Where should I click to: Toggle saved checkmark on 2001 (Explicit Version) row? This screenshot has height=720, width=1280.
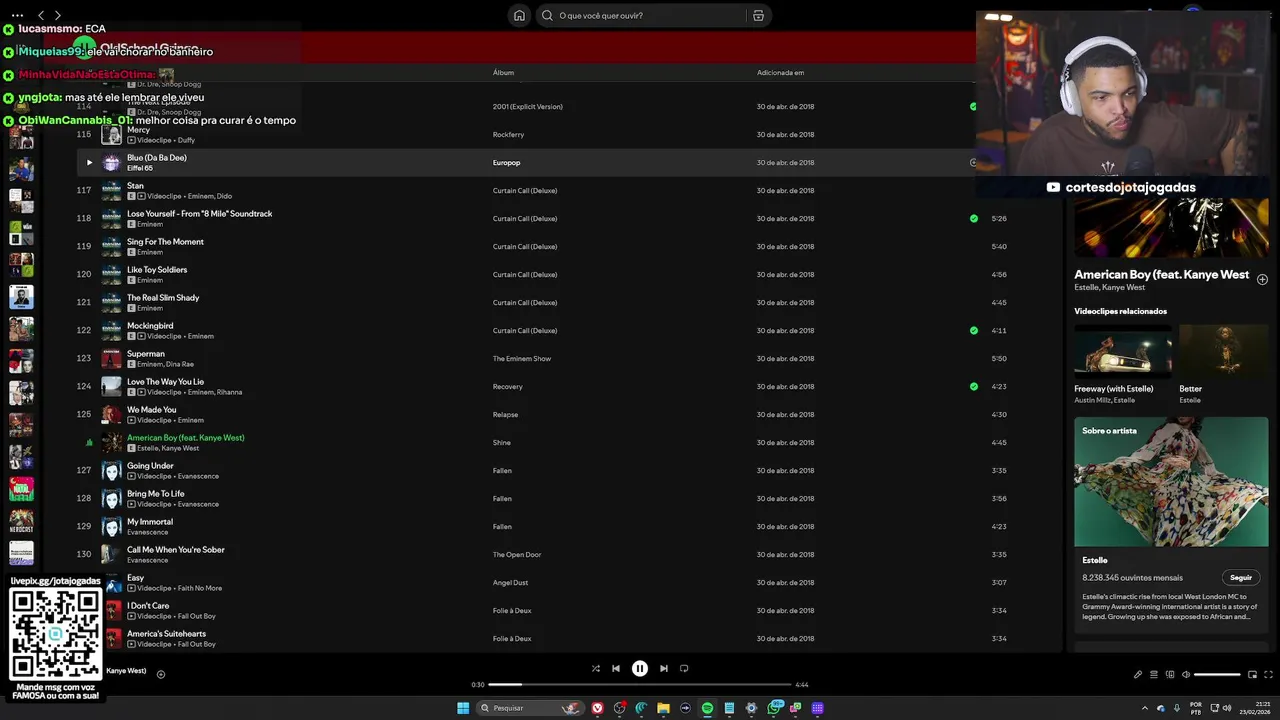[974, 107]
